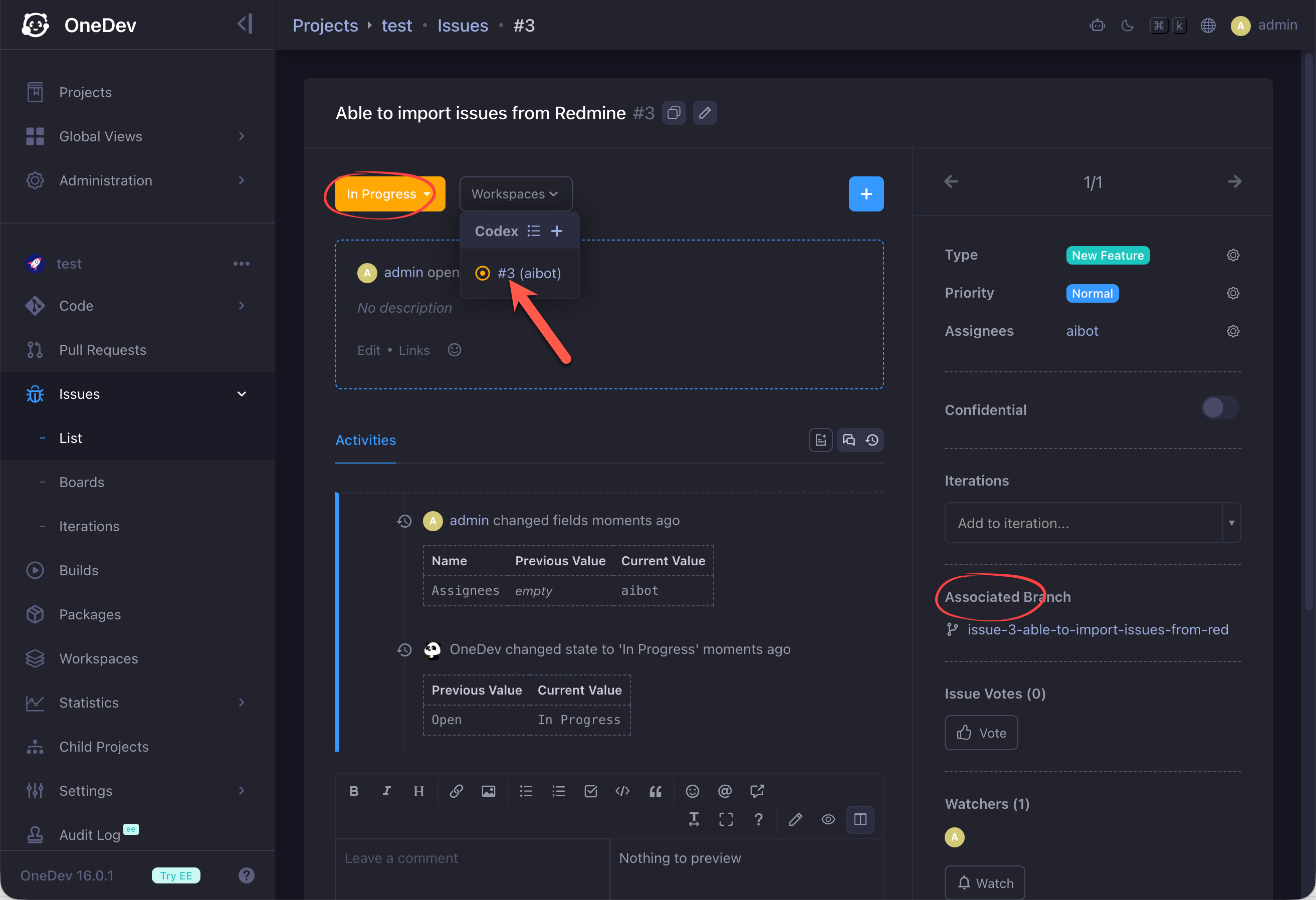
Task: Insert a numbered list in comment editor
Action: tap(558, 791)
